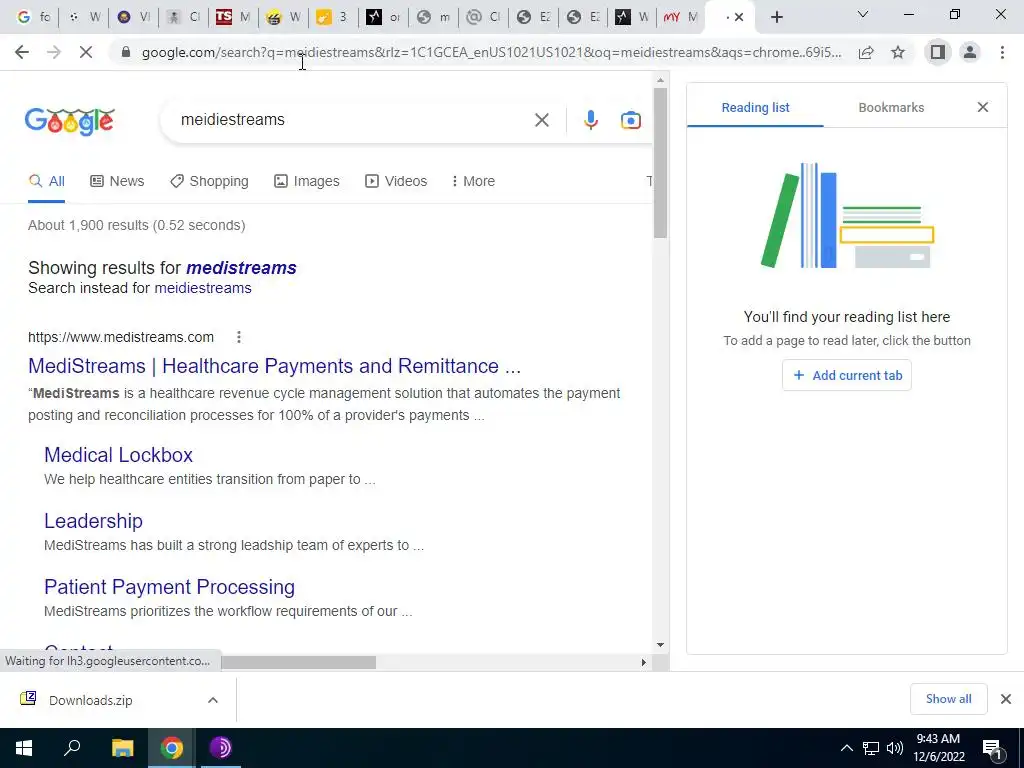Switch to the Bookmarks side panel tab
1024x768 pixels.
point(891,108)
